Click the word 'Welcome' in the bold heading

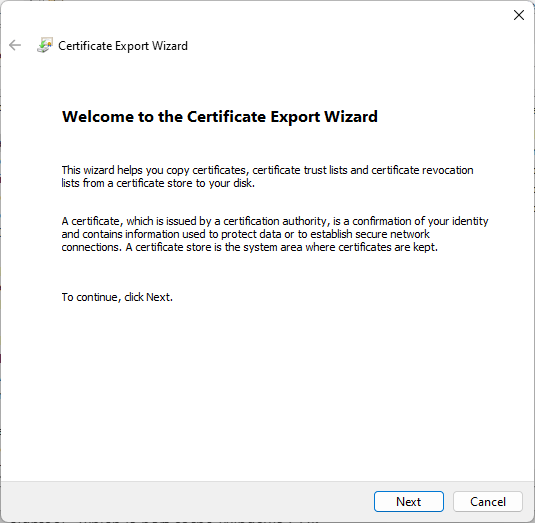[98, 117]
